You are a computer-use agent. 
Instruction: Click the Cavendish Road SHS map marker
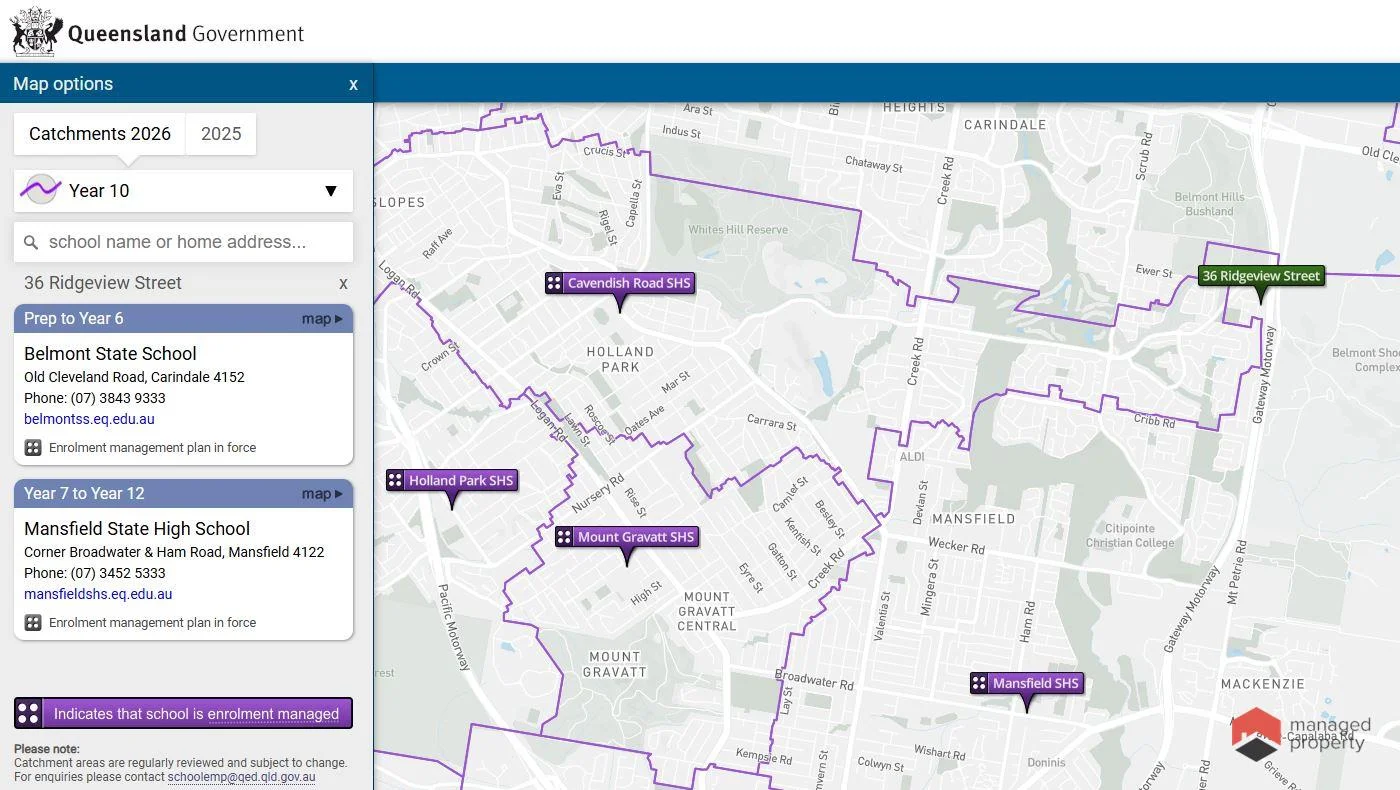619,284
